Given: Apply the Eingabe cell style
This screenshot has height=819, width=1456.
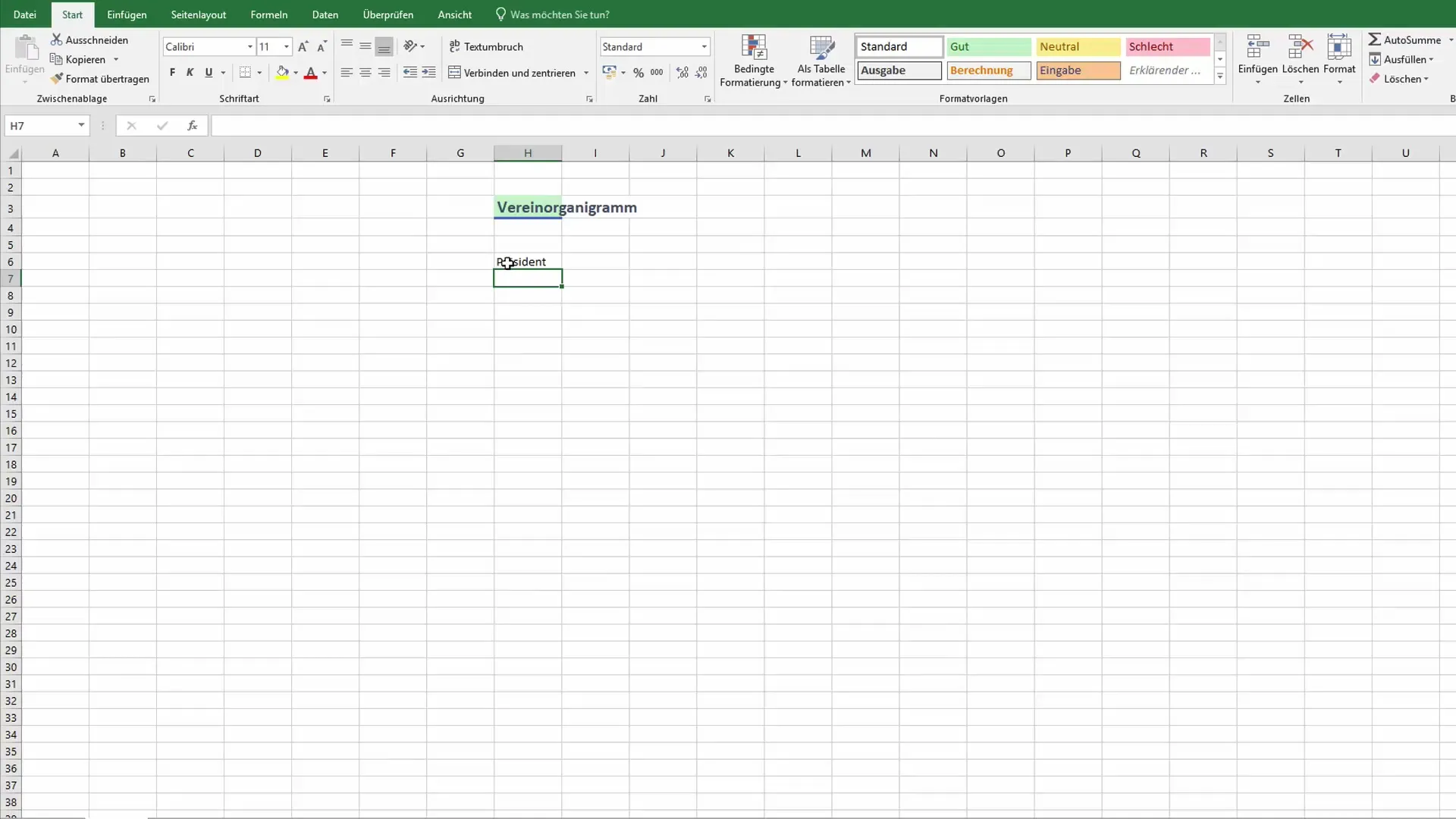Looking at the screenshot, I should pyautogui.click(x=1078, y=71).
